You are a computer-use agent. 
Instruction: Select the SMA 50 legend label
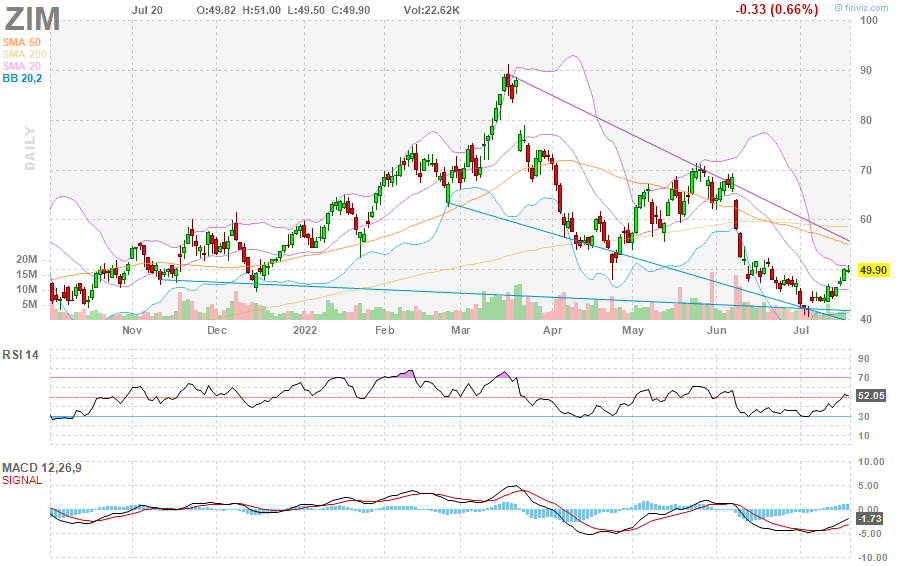coord(22,42)
